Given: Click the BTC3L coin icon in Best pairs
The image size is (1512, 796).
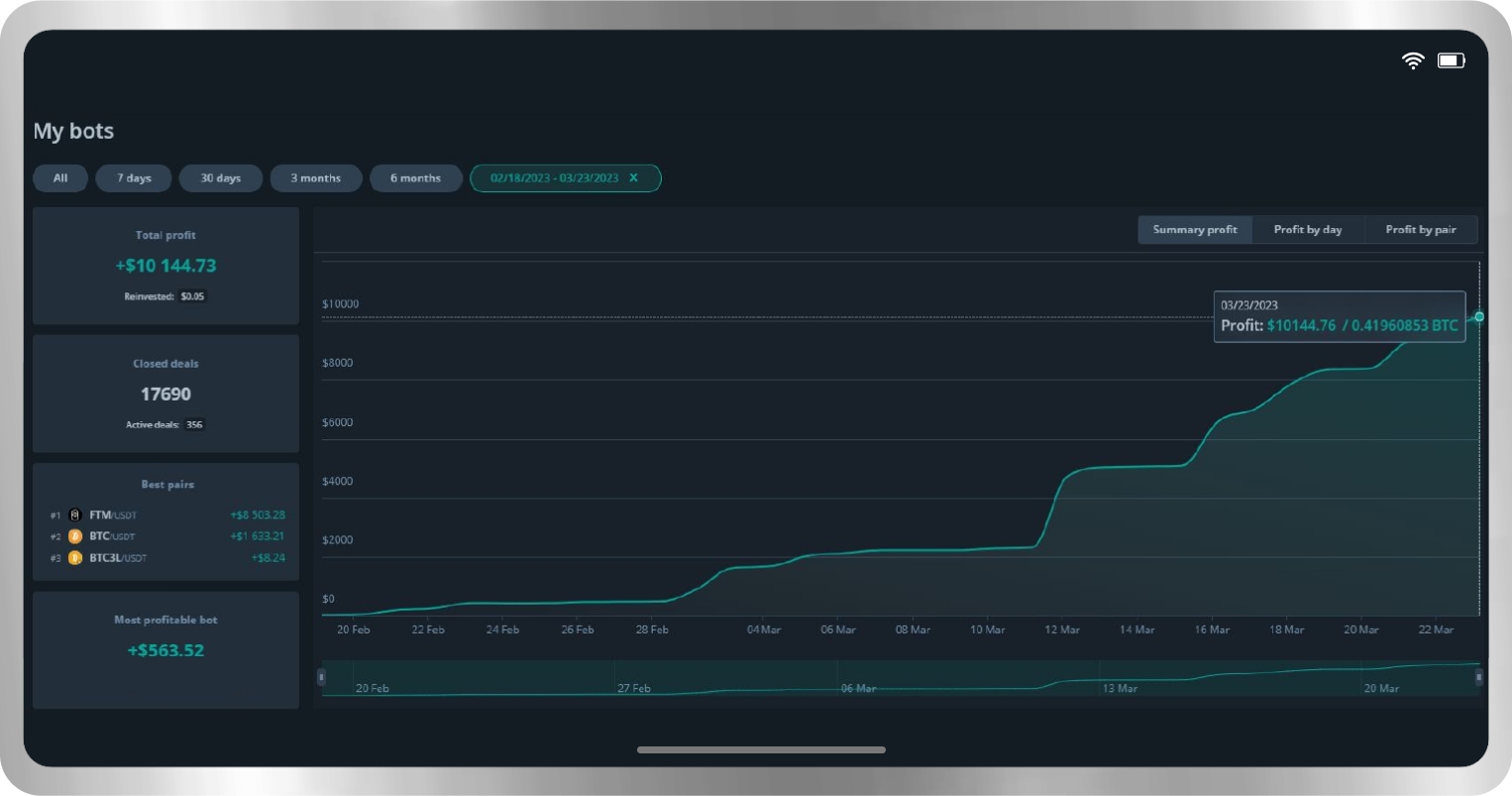Looking at the screenshot, I should pyautogui.click(x=75, y=558).
